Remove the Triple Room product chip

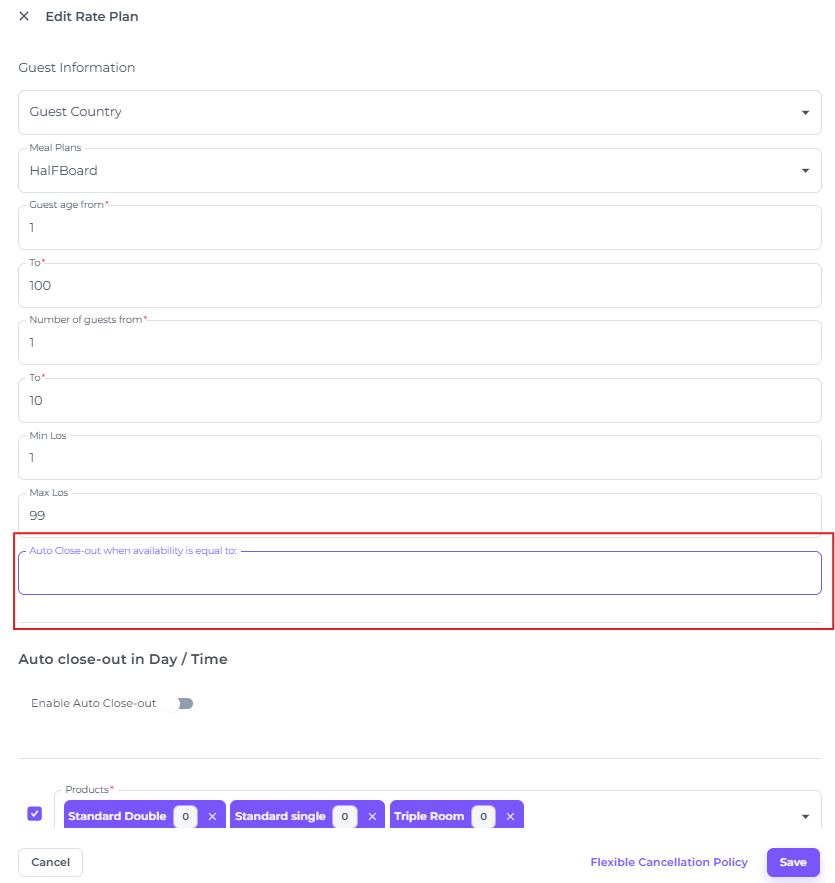tap(510, 817)
